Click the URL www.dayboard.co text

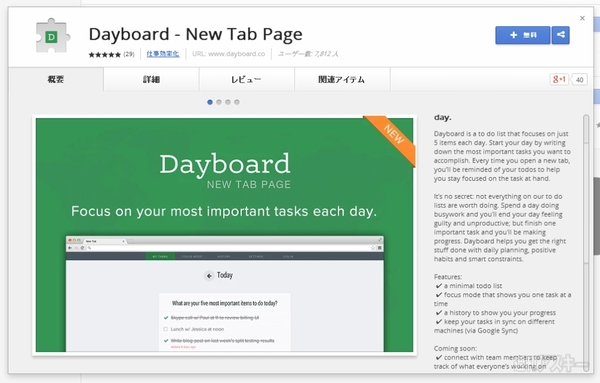pyautogui.click(x=228, y=54)
